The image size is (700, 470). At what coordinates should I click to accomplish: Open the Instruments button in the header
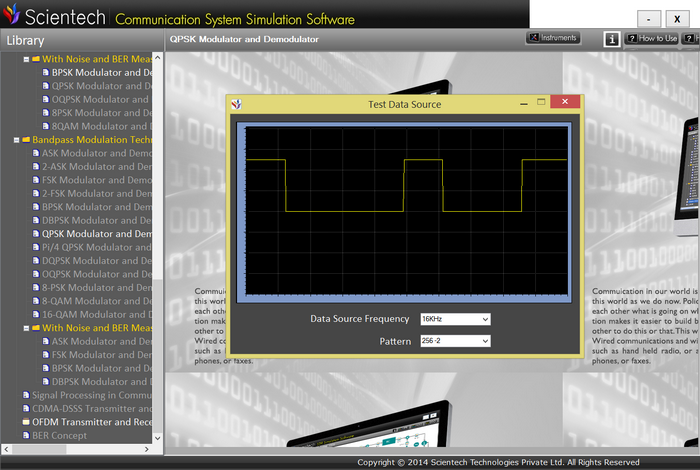pos(553,38)
